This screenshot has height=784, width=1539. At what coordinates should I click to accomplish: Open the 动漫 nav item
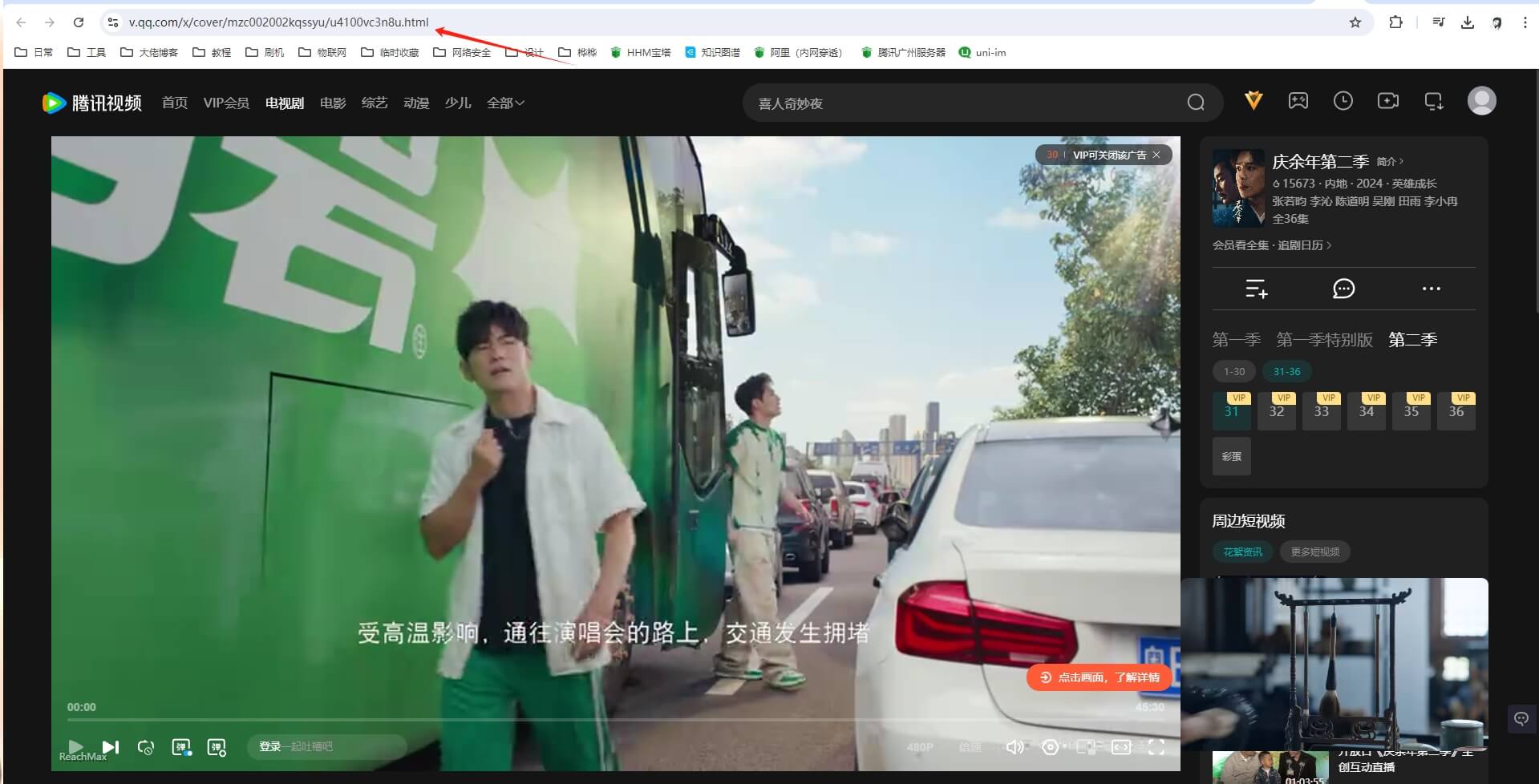tap(416, 103)
